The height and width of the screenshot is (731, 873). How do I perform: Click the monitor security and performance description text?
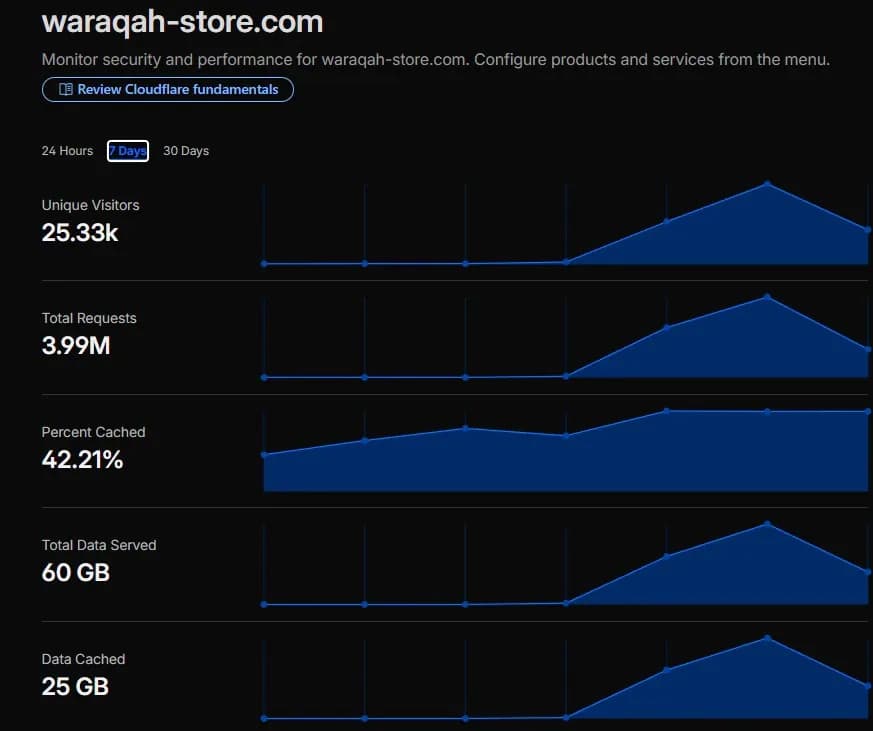point(436,60)
